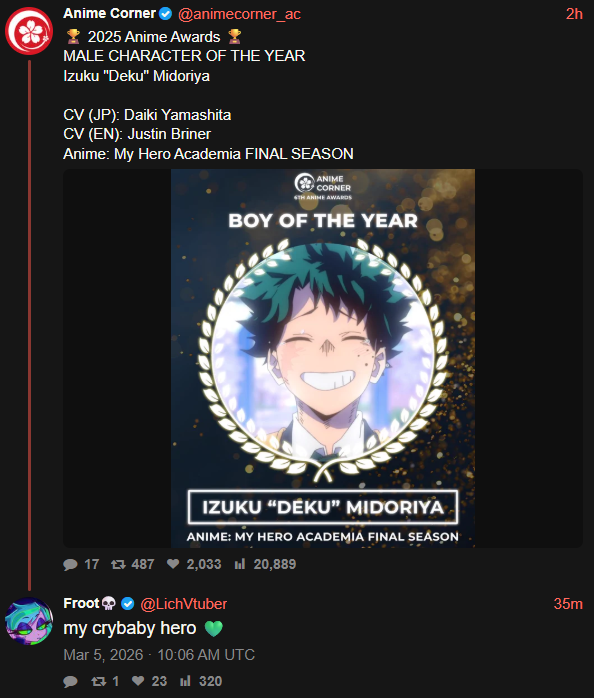594x698 pixels.
Task: Click the retweet icon showing 487
Action: (118, 564)
